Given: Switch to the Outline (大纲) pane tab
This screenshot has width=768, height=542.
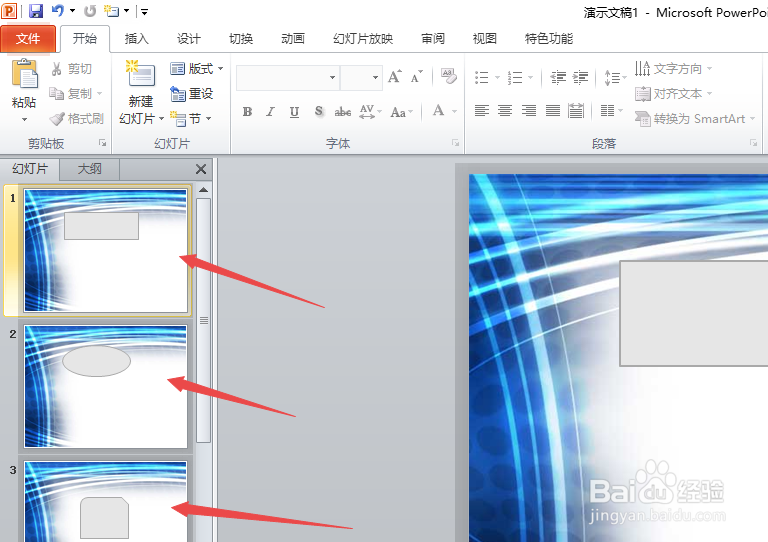Looking at the screenshot, I should [90, 169].
